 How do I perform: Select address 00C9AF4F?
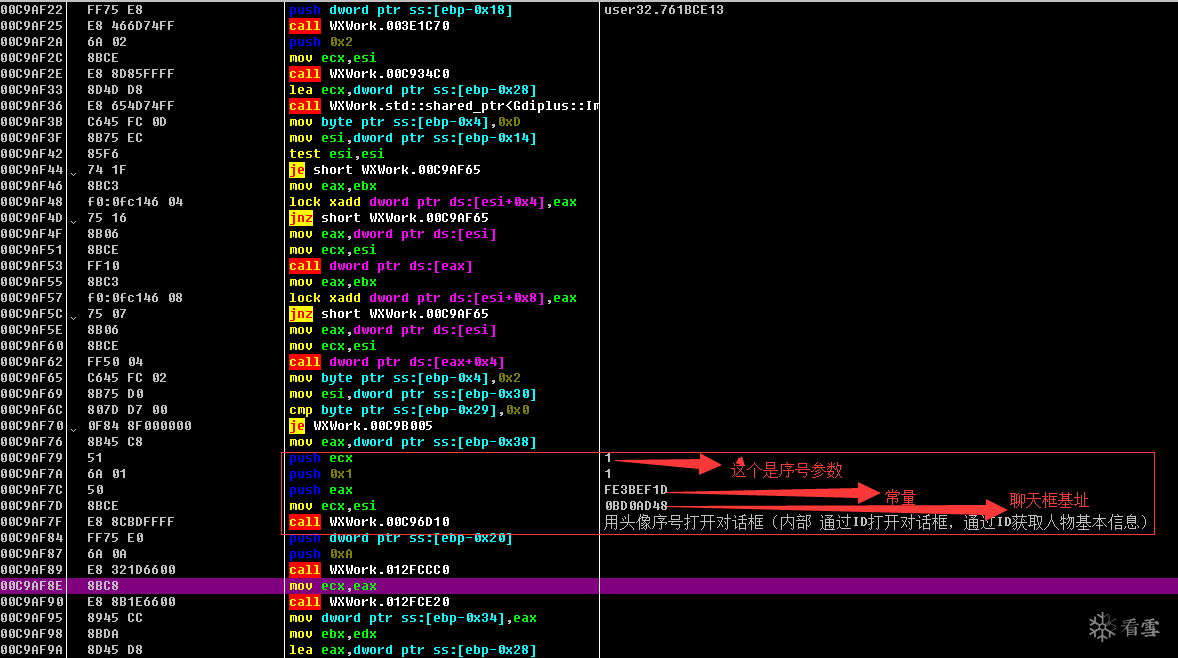tap(32, 234)
